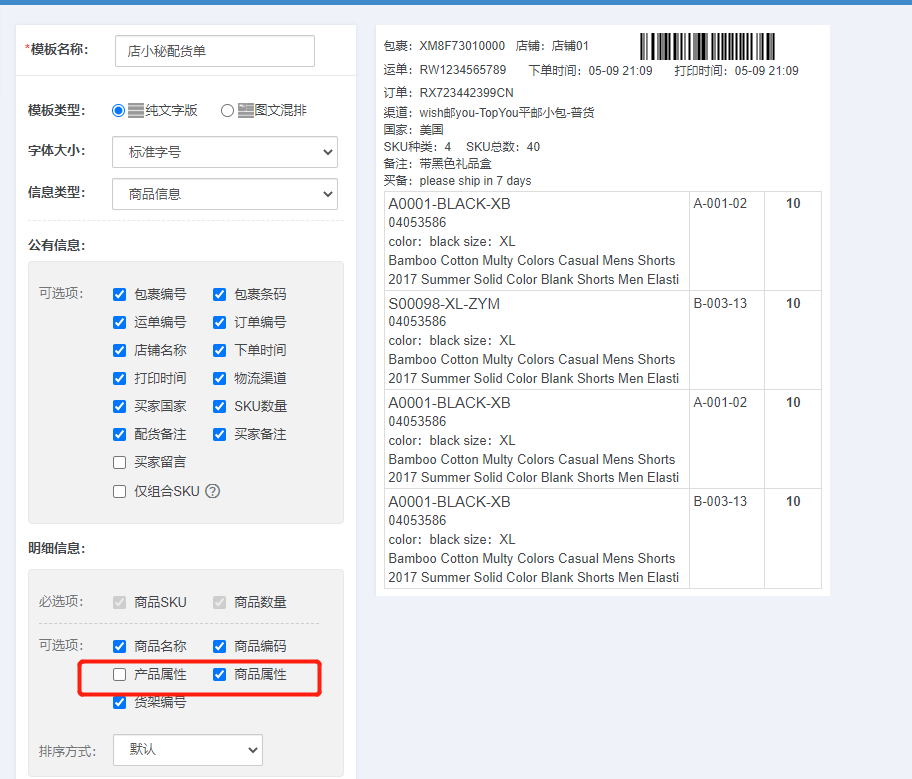Enable the 买家留言 checkbox
The height and width of the screenshot is (779, 912).
119,463
